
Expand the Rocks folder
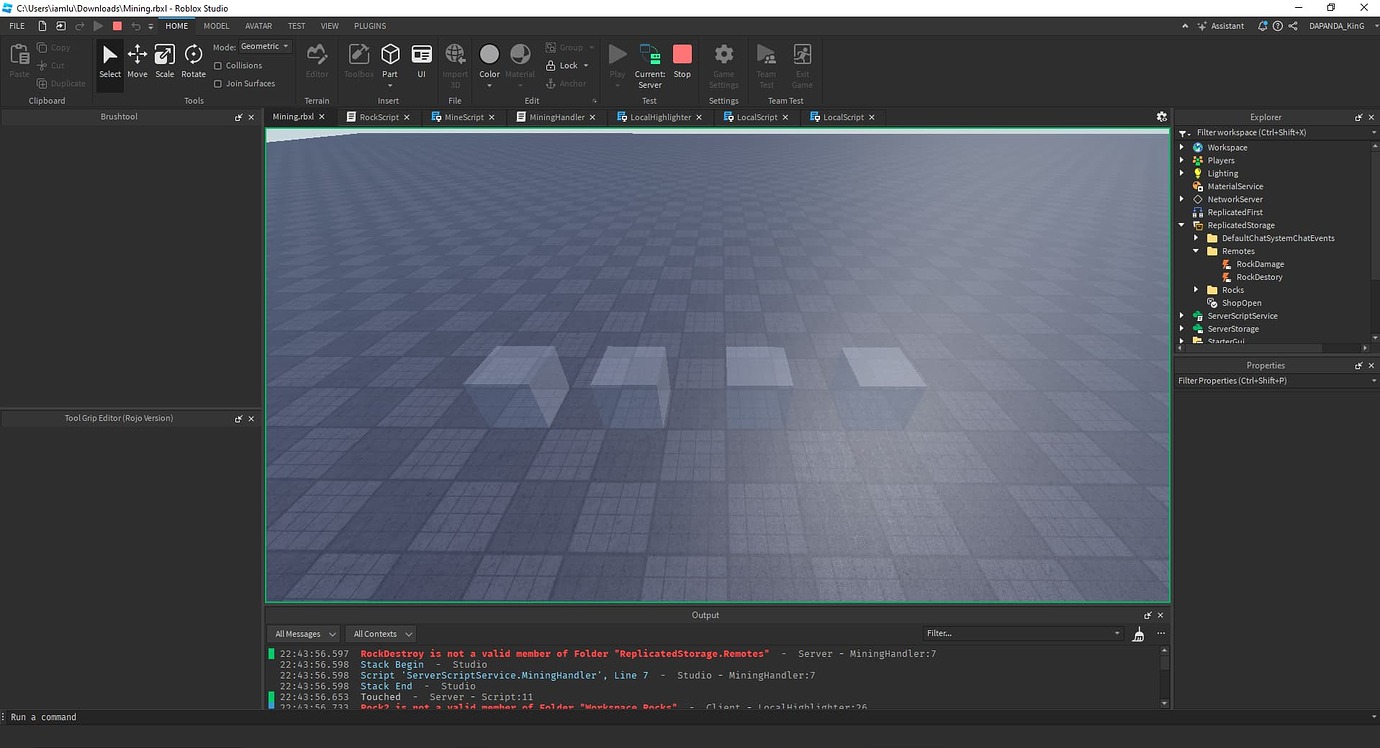1196,291
